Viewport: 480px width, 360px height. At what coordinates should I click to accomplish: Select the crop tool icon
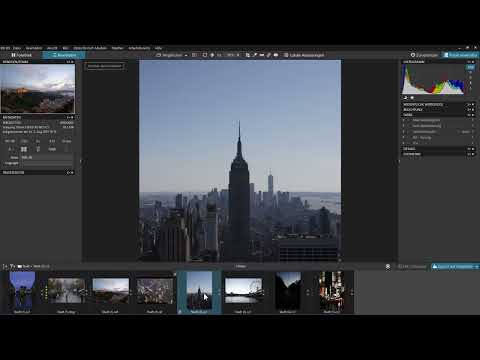248,55
